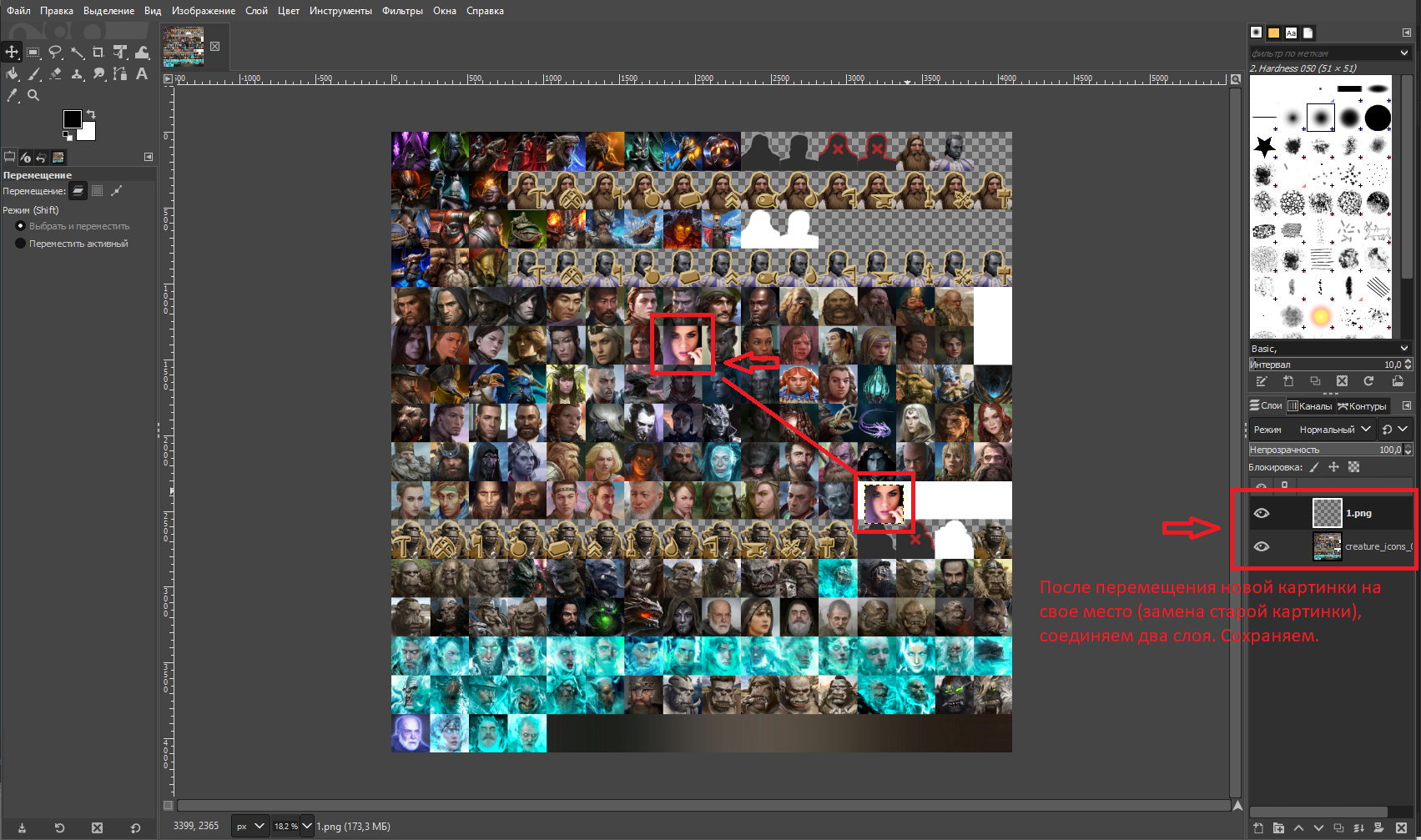Edit the selected brush
Viewport: 1421px width, 840px height.
pos(1262,381)
